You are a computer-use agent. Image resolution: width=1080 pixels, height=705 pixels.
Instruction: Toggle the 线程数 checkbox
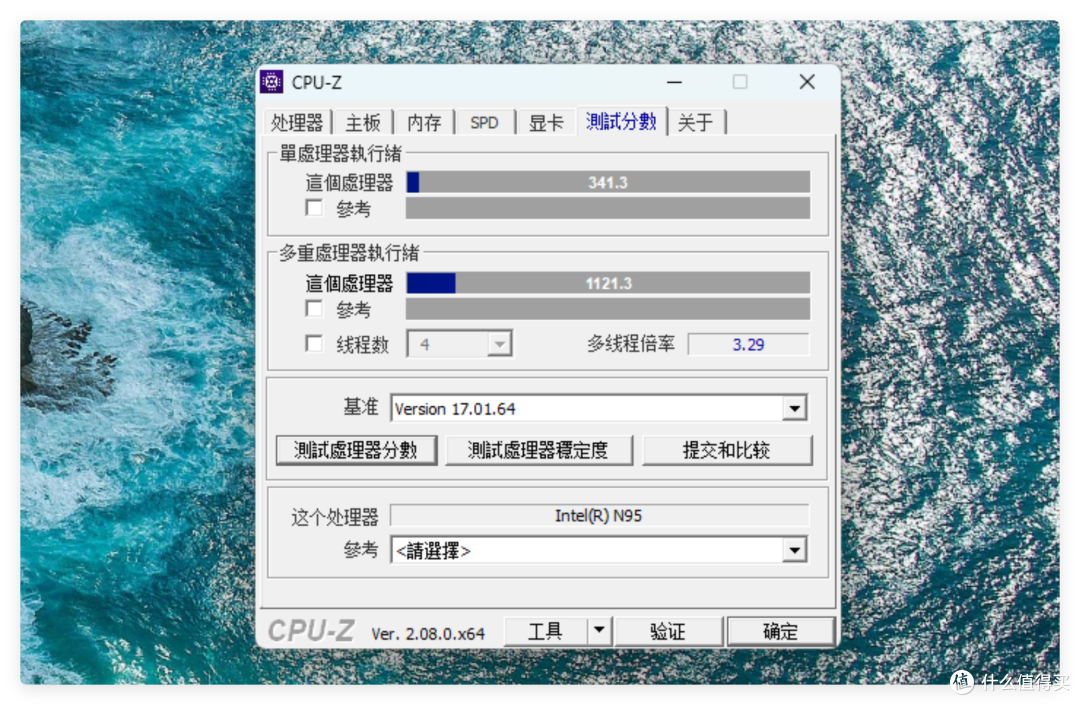(x=314, y=344)
